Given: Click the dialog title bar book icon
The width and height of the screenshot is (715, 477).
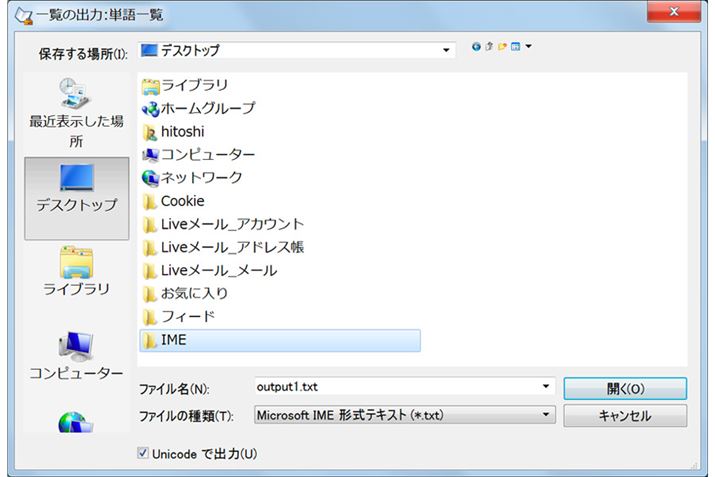Looking at the screenshot, I should [24, 15].
